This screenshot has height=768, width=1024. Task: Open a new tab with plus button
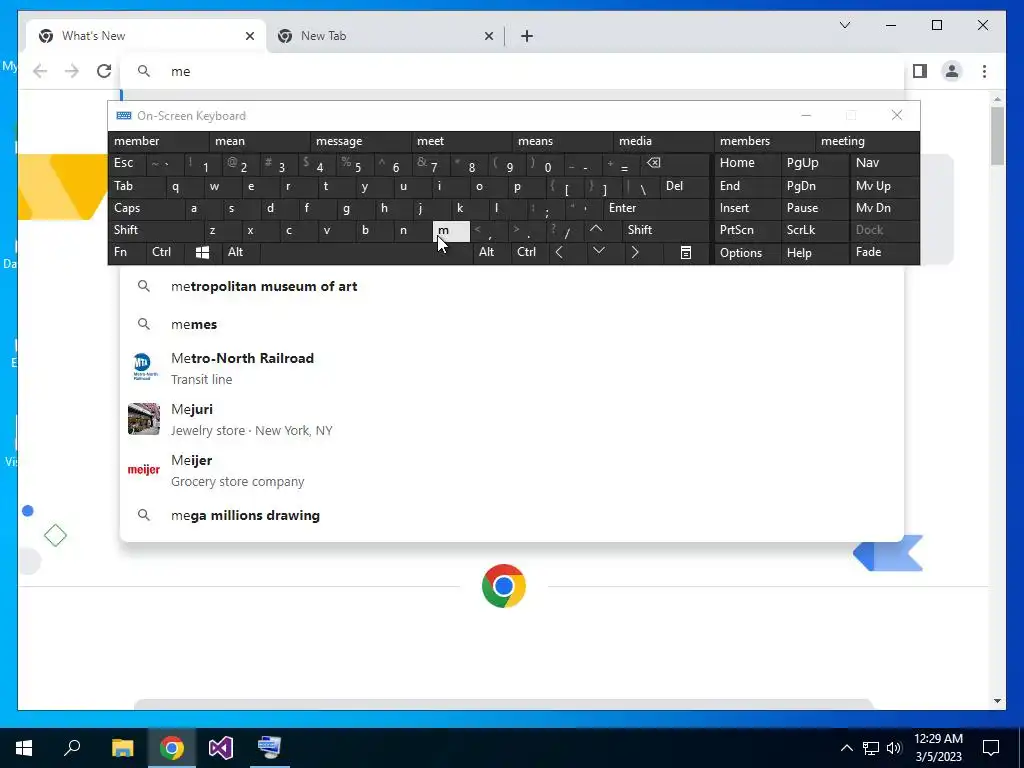tap(527, 36)
